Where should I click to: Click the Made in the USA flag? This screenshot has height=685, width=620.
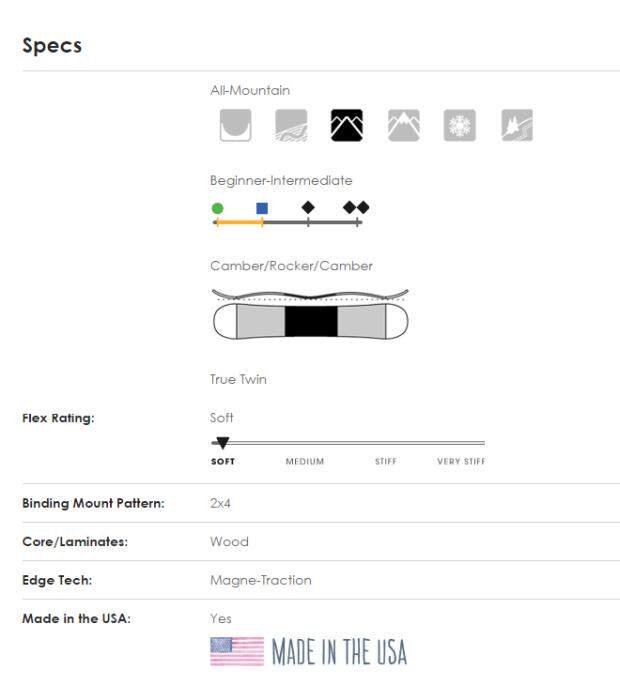click(x=237, y=651)
